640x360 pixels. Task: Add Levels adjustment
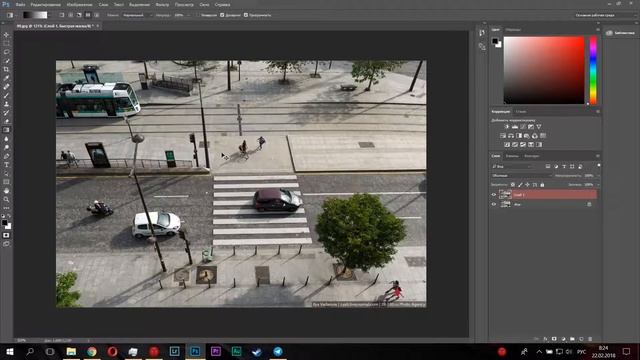point(515,127)
